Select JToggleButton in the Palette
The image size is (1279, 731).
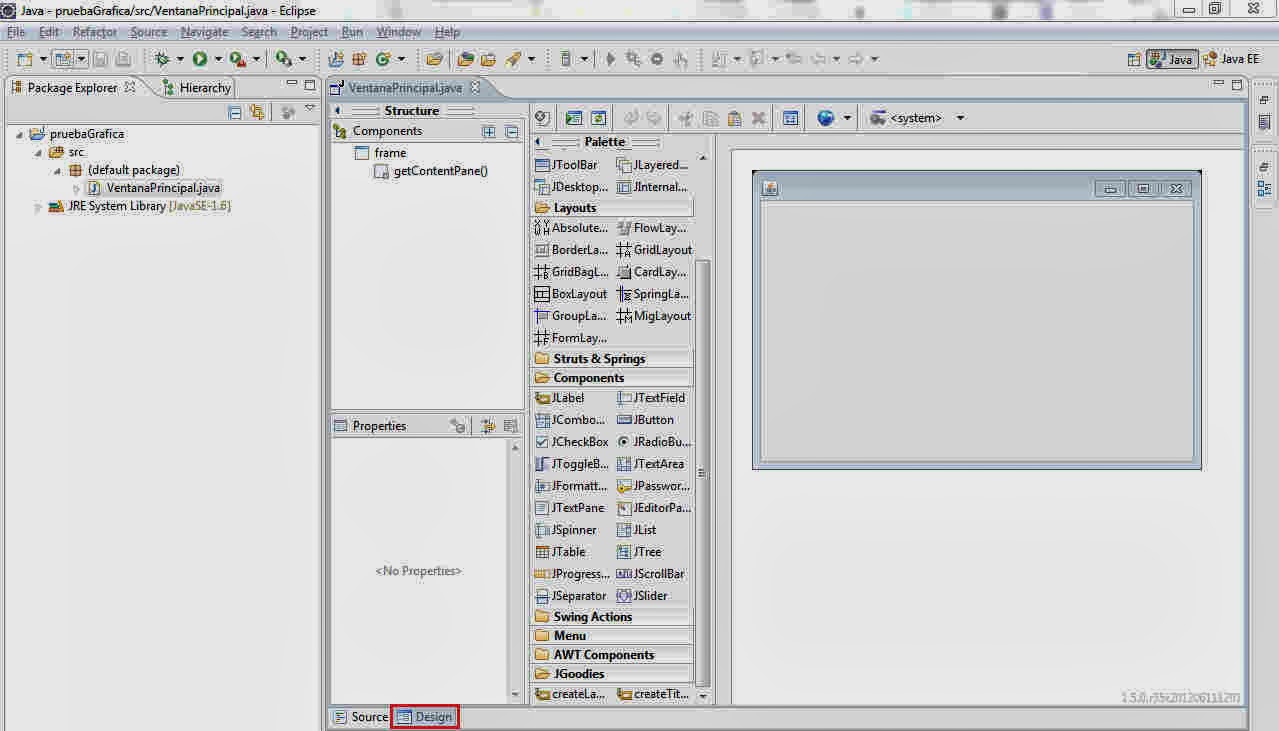coord(572,464)
